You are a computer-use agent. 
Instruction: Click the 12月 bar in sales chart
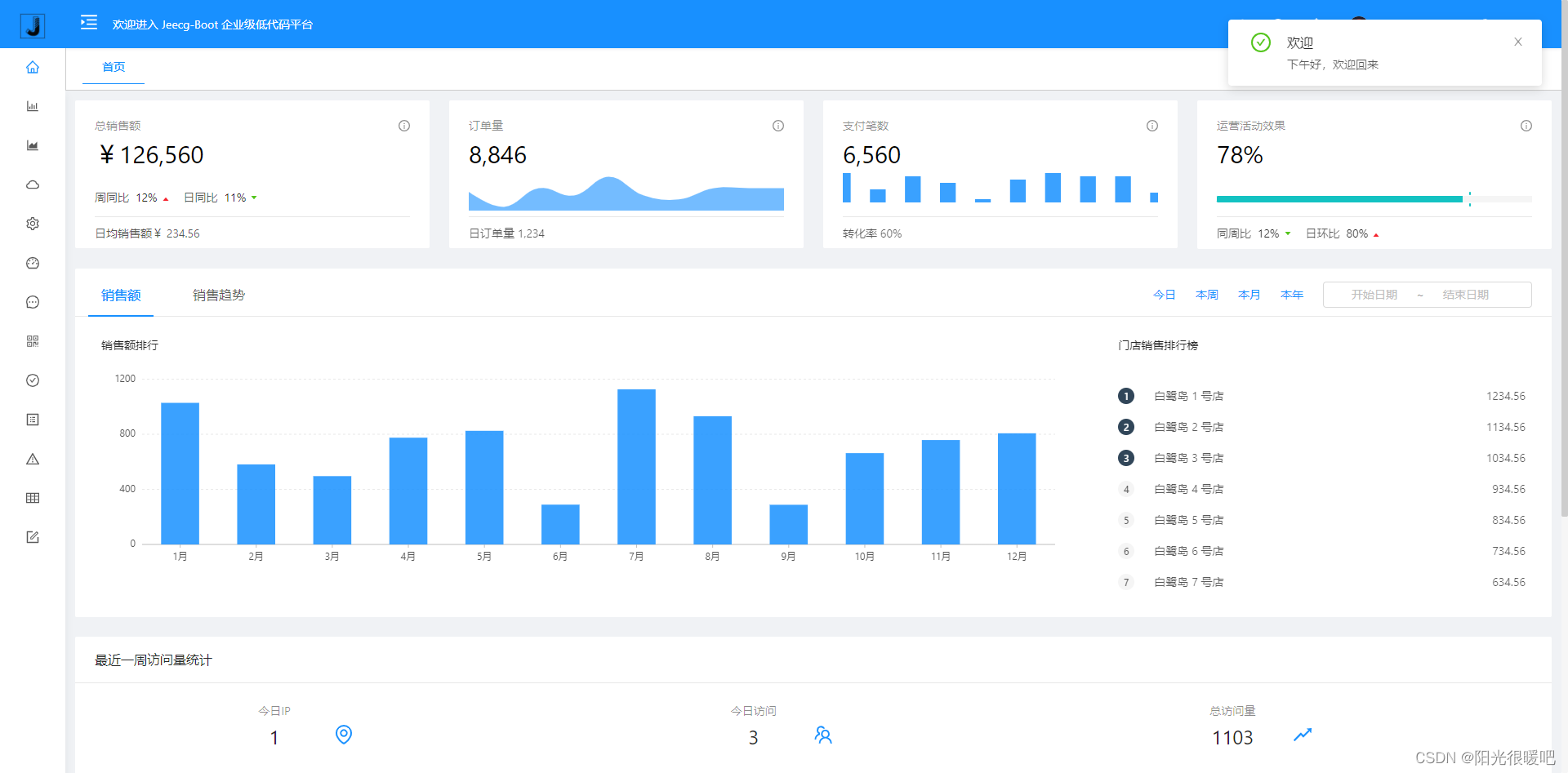tap(1017, 489)
